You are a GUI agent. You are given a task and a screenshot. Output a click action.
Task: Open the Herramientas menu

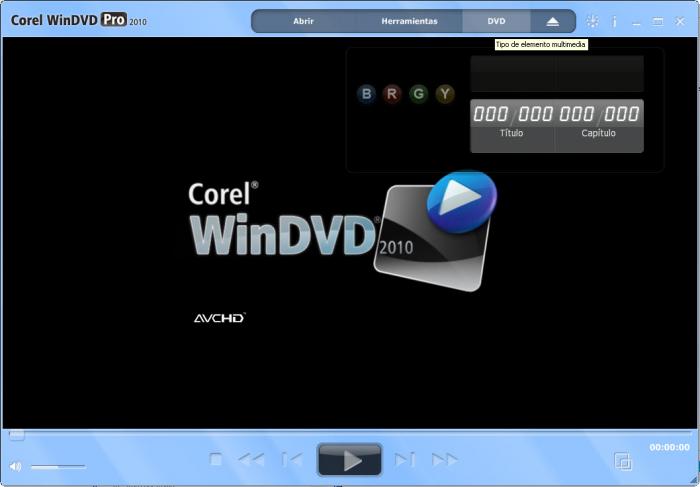409,21
